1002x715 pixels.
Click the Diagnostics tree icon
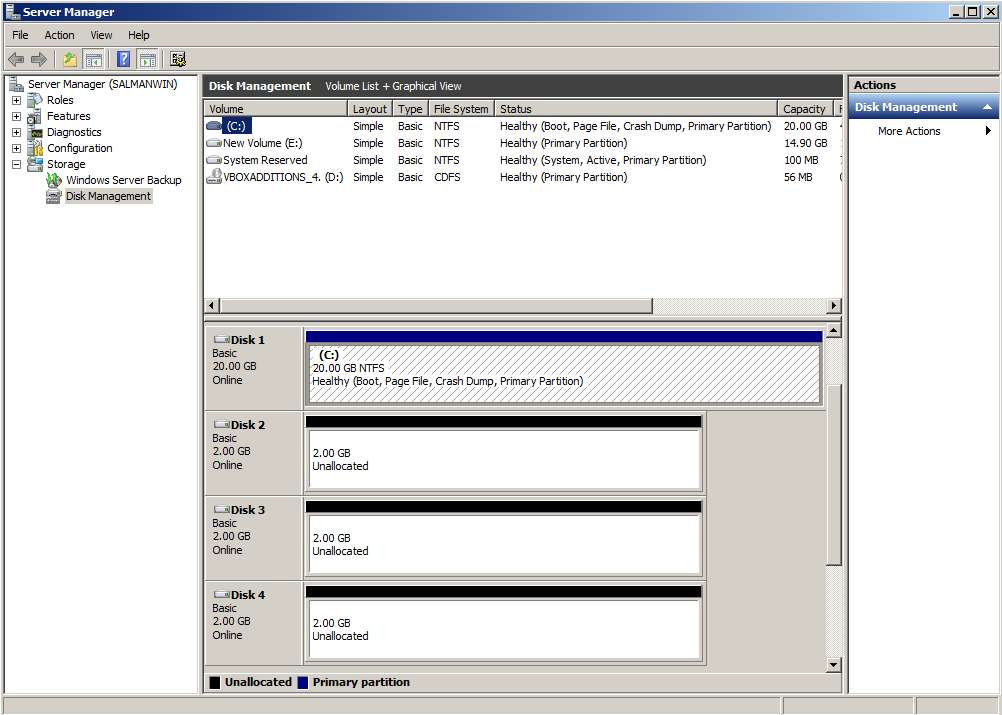(x=35, y=132)
